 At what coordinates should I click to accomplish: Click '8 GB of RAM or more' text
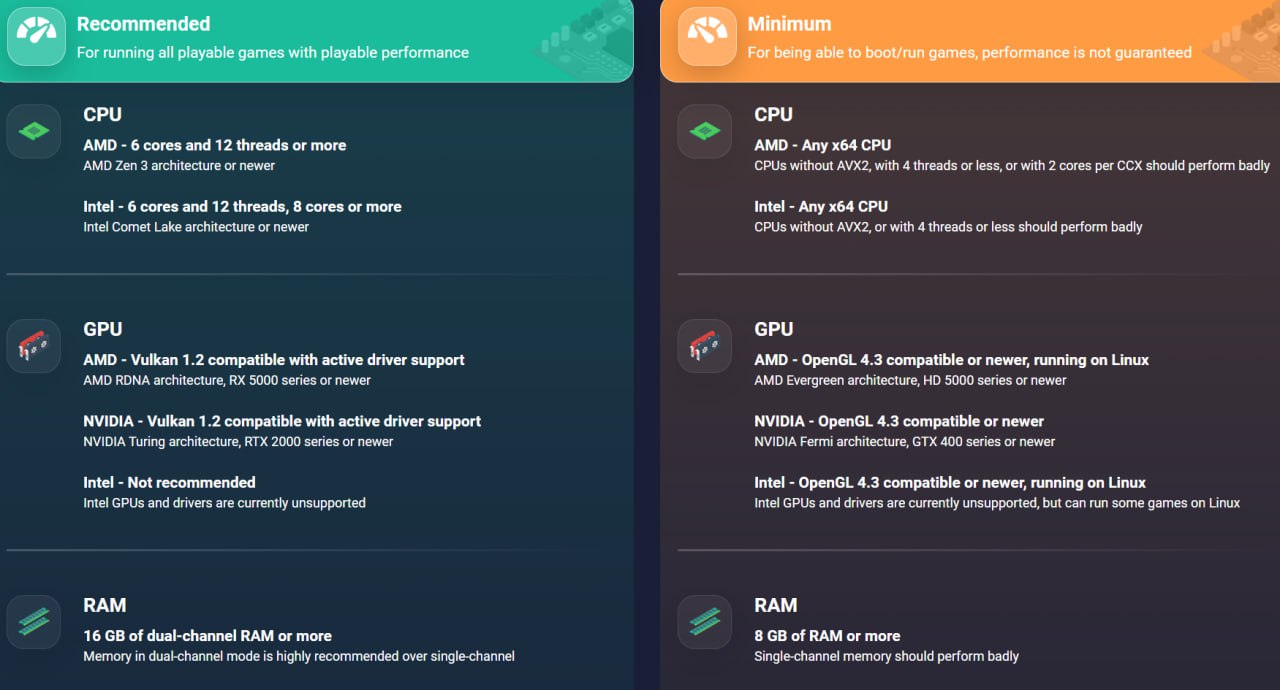coord(827,635)
